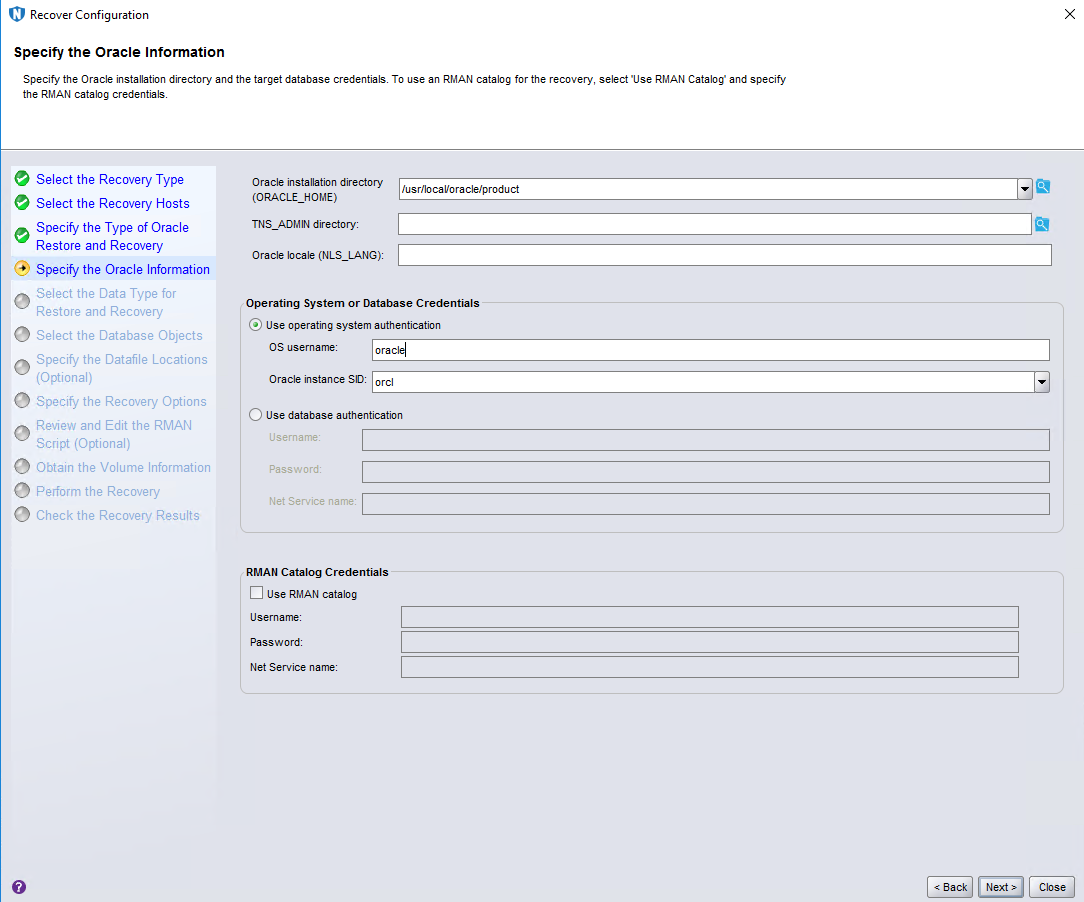Go to Select the Recovery Type step
The image size is (1084, 902).
tap(110, 179)
